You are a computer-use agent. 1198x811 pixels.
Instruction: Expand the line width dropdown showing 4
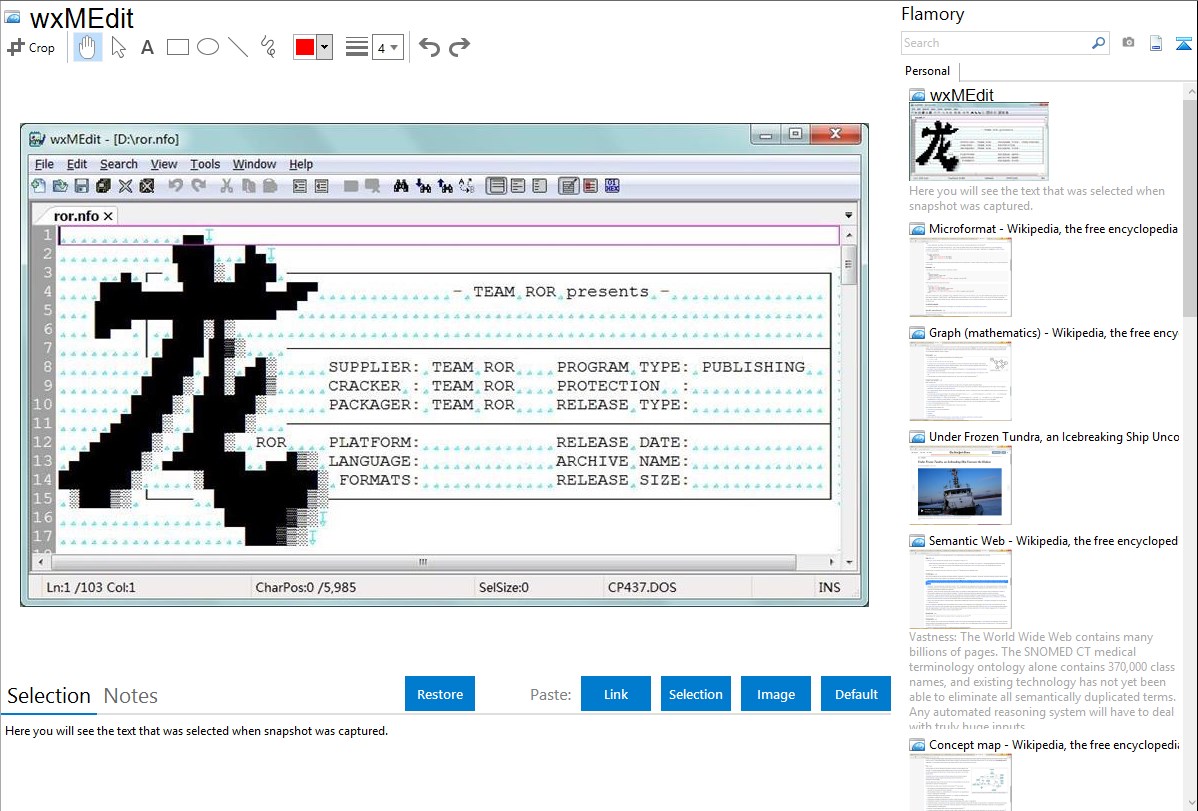point(387,47)
